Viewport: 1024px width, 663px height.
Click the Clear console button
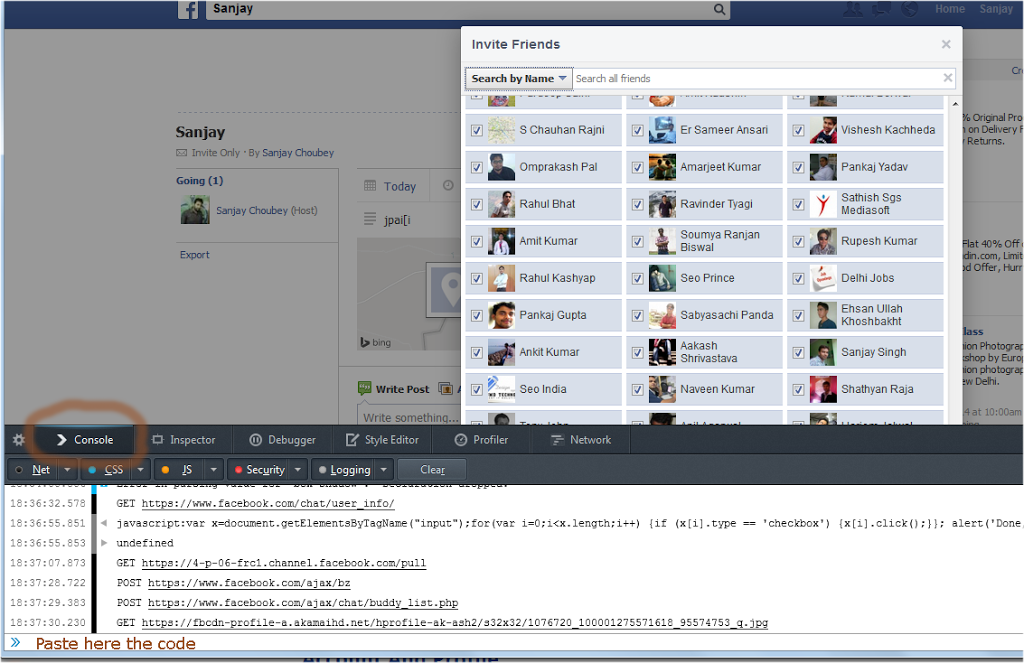[x=432, y=470]
